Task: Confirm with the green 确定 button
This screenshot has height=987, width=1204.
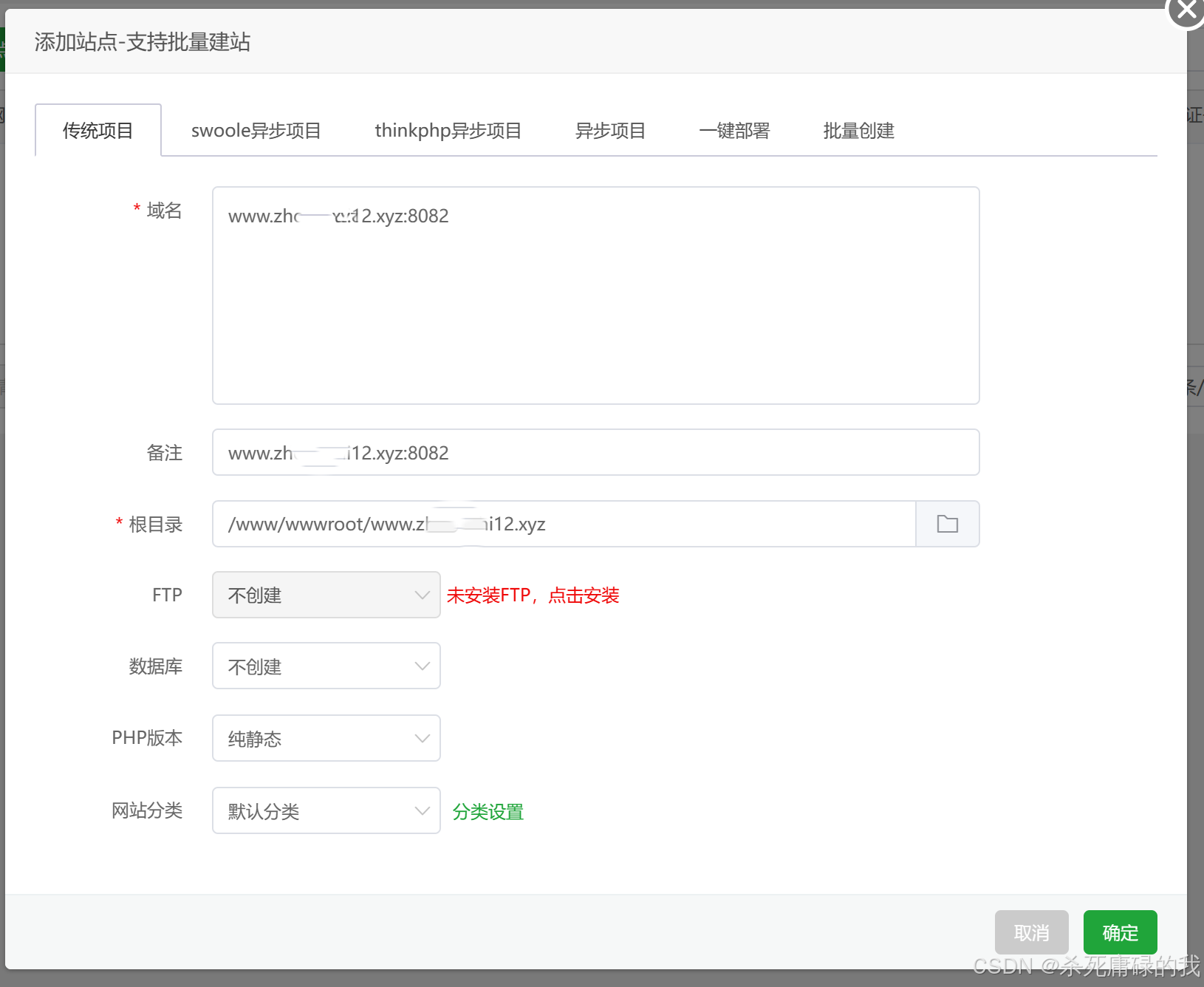Action: [x=1120, y=932]
